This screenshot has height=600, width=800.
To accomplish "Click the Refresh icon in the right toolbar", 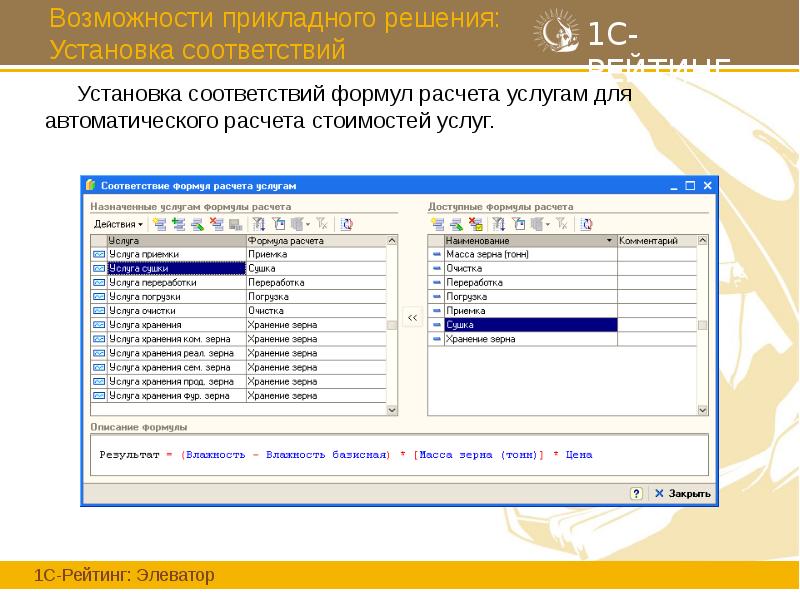I will (x=586, y=222).
